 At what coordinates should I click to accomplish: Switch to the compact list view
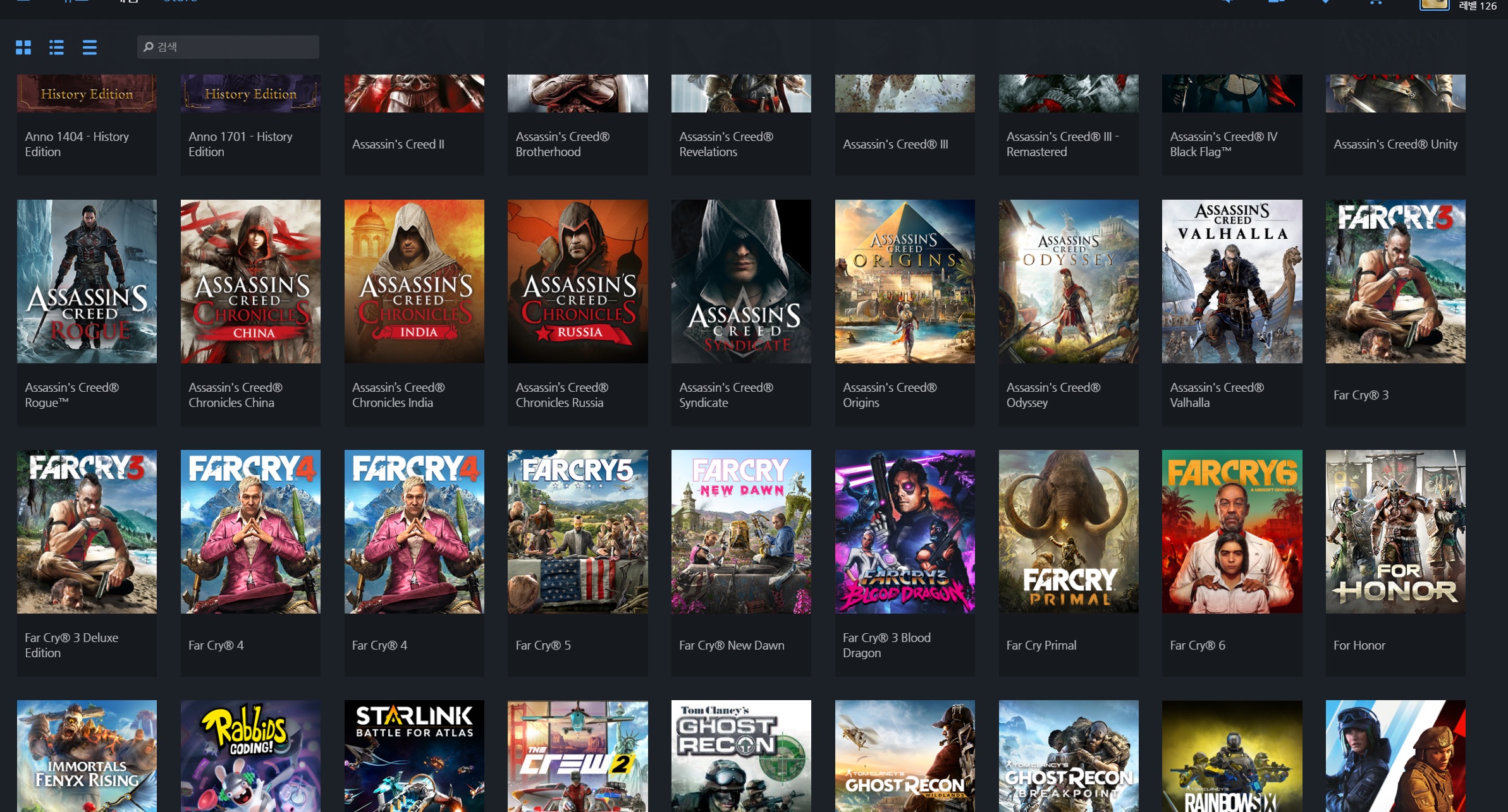(x=90, y=47)
